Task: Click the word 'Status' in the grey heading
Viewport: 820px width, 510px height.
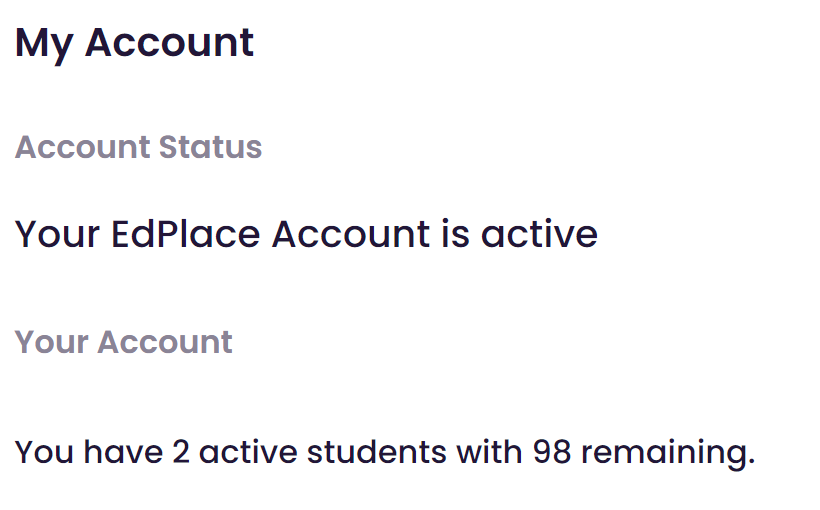Action: [x=210, y=147]
